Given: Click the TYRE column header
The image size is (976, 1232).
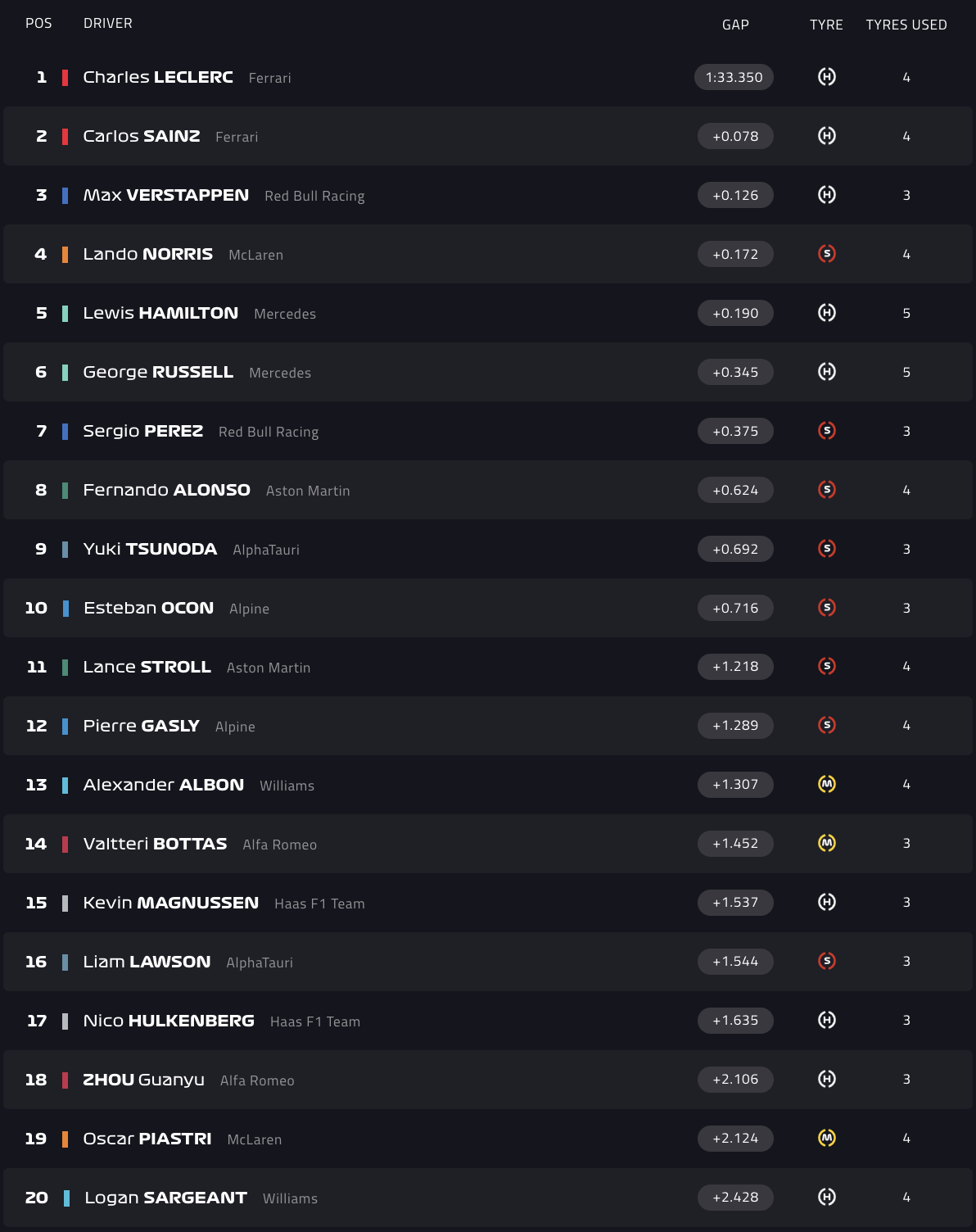Looking at the screenshot, I should click(826, 25).
